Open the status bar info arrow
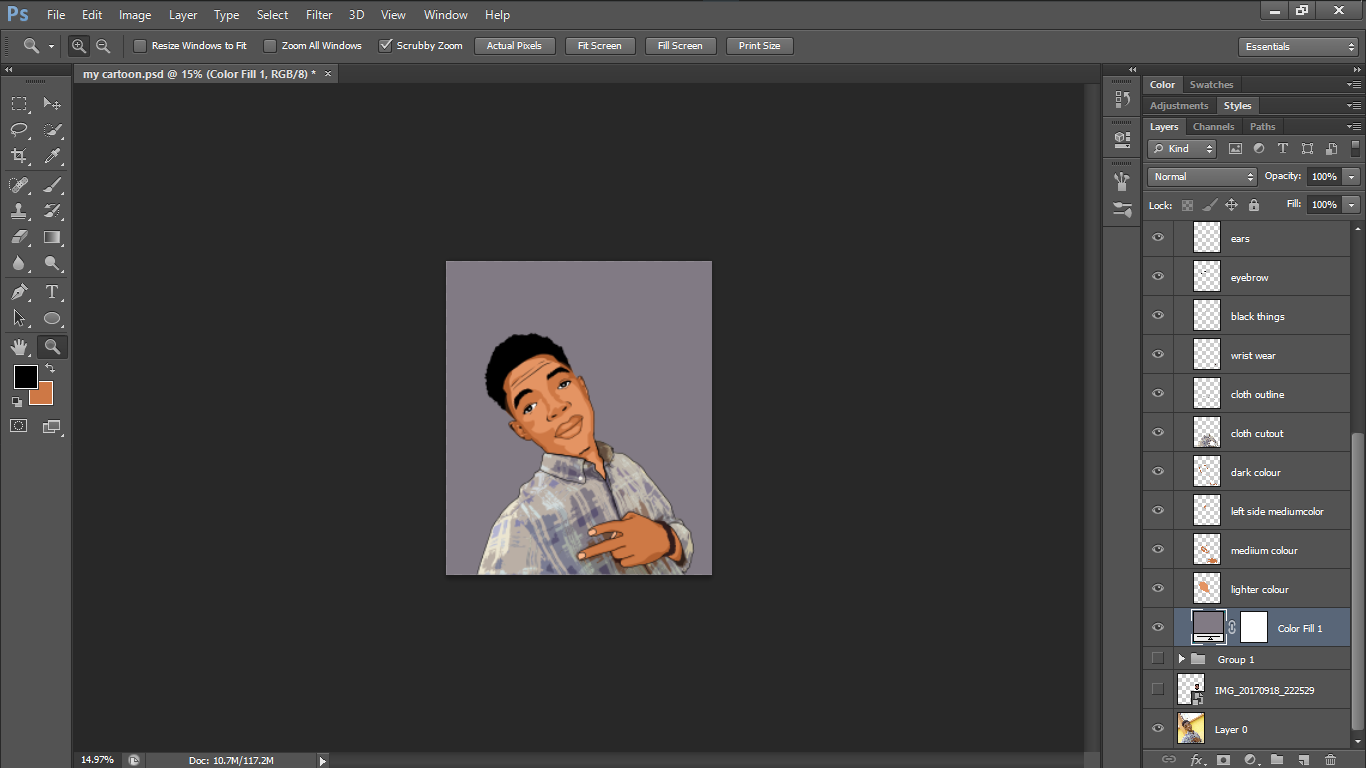The image size is (1366, 768). (322, 761)
